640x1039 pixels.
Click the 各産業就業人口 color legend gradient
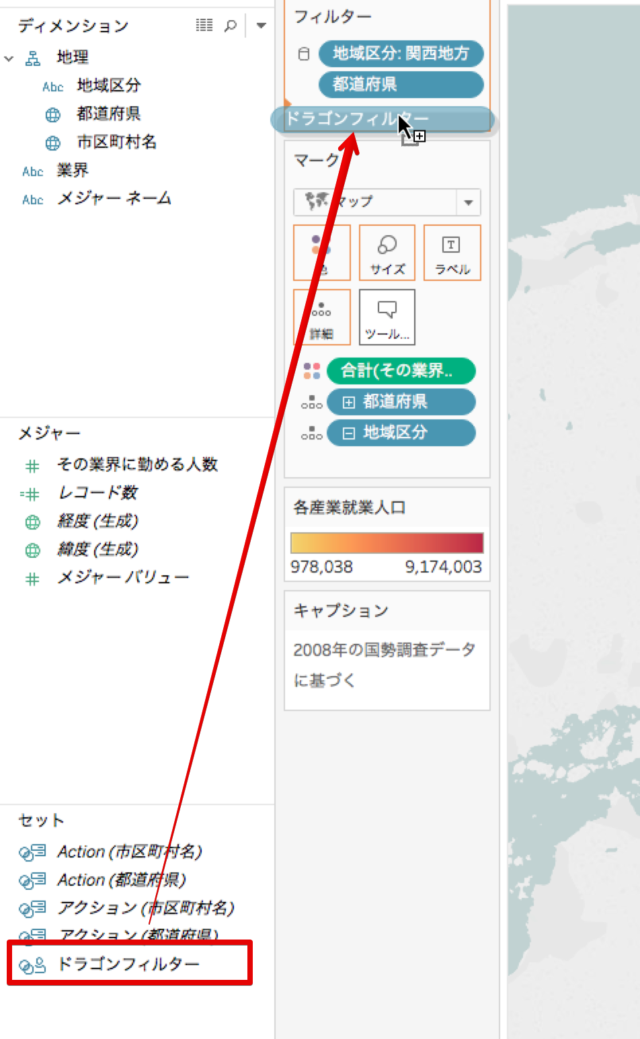click(x=387, y=543)
